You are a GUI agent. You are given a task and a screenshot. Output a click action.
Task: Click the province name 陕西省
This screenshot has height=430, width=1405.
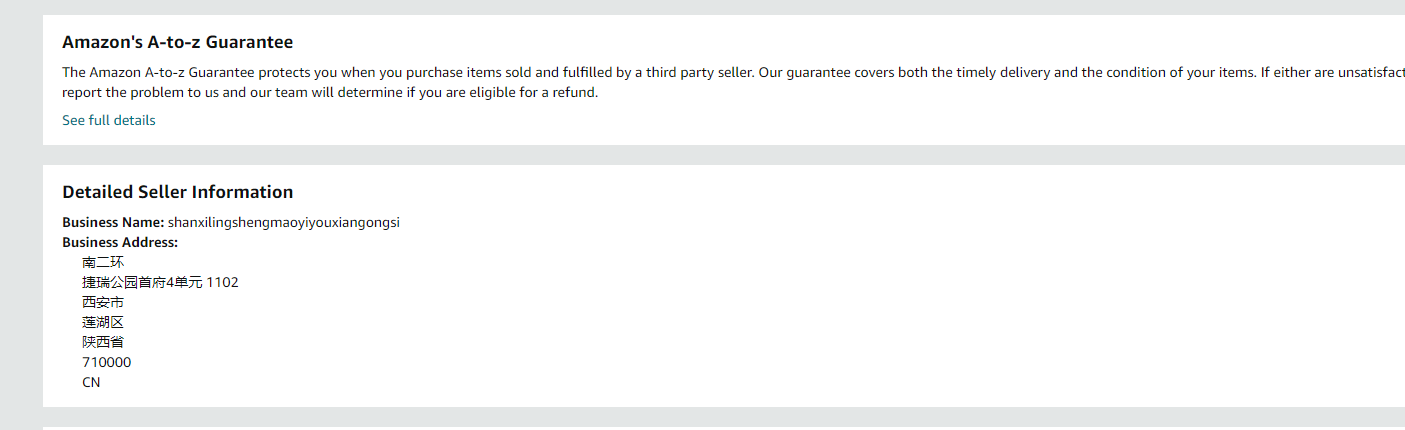(103, 342)
